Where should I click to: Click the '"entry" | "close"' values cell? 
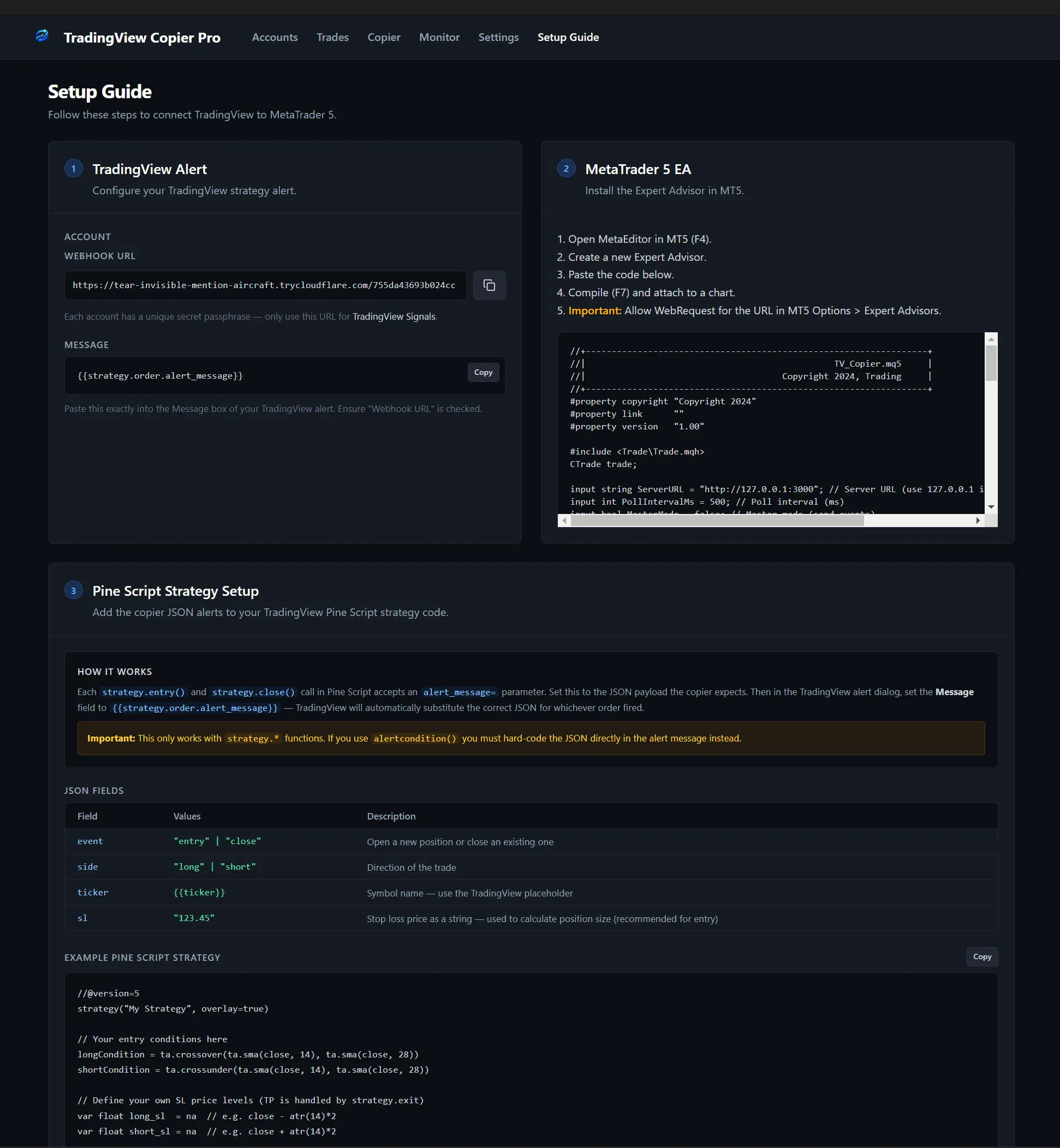click(x=217, y=841)
